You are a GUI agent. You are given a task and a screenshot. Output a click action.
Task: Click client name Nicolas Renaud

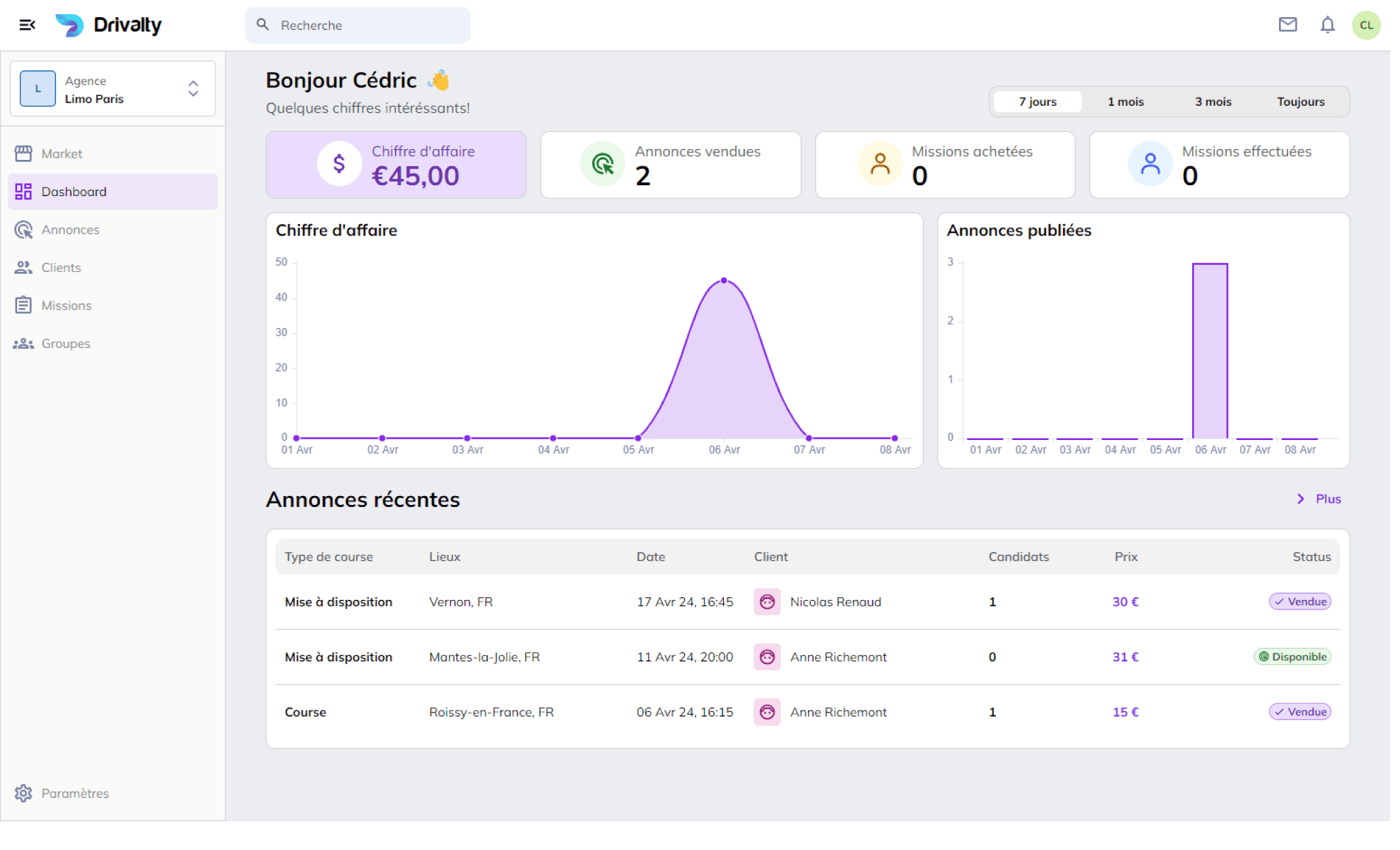coord(835,601)
